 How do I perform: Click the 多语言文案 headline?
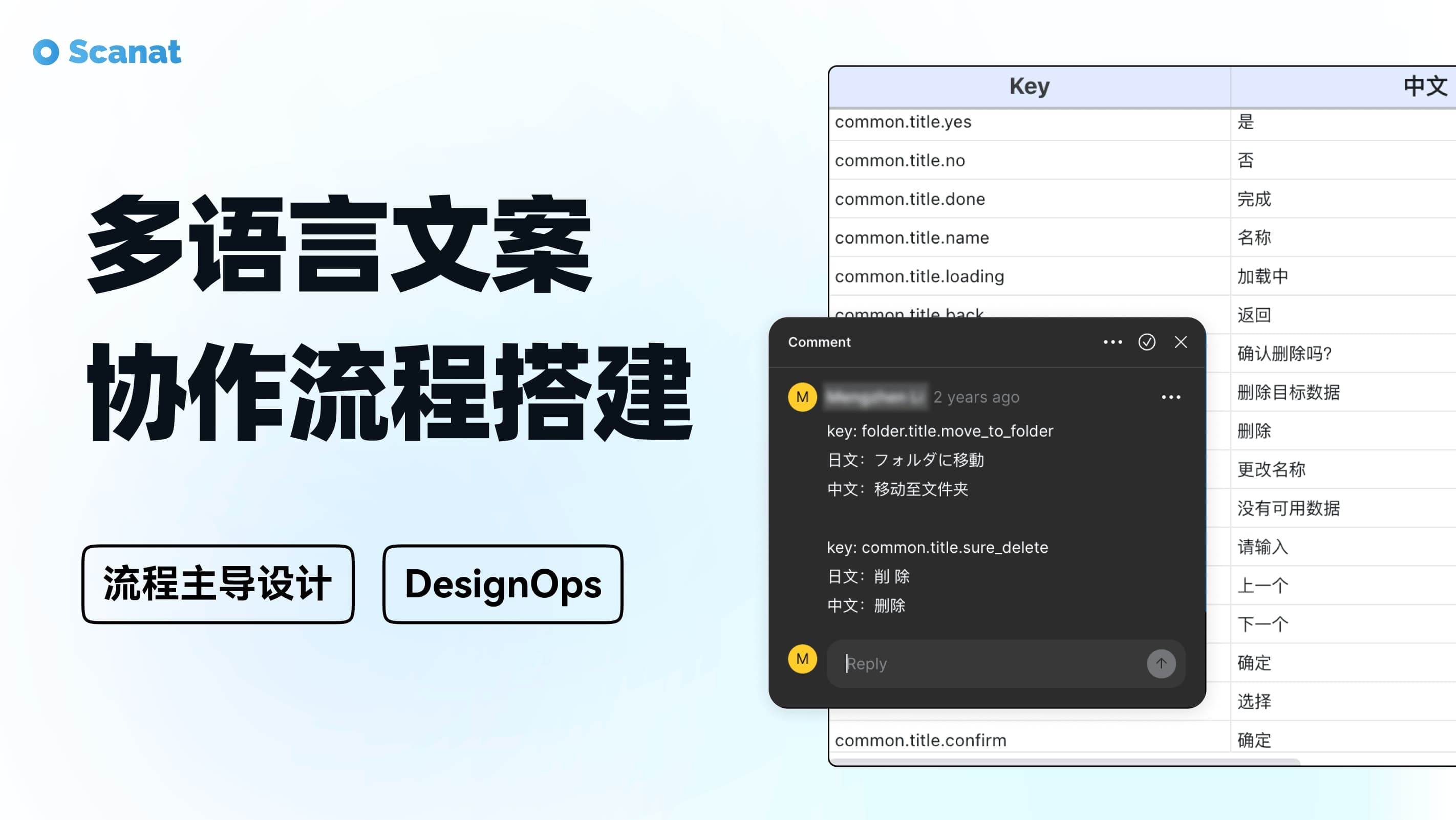point(339,244)
